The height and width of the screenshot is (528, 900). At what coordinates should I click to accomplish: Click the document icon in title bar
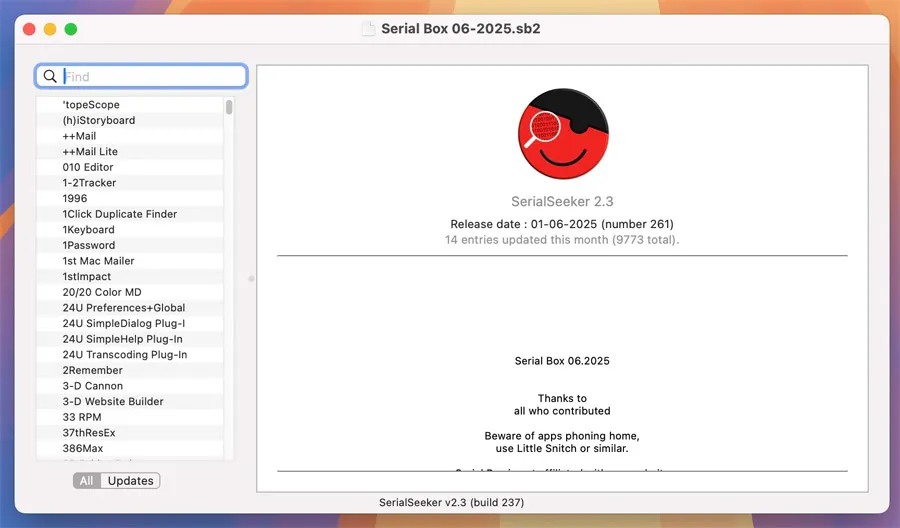point(368,29)
